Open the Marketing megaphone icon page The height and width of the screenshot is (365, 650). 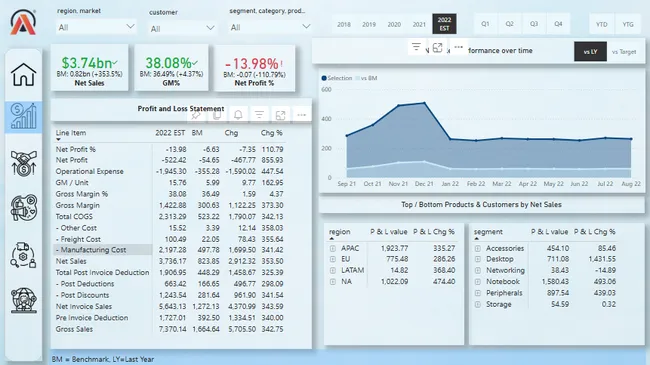coord(24,207)
